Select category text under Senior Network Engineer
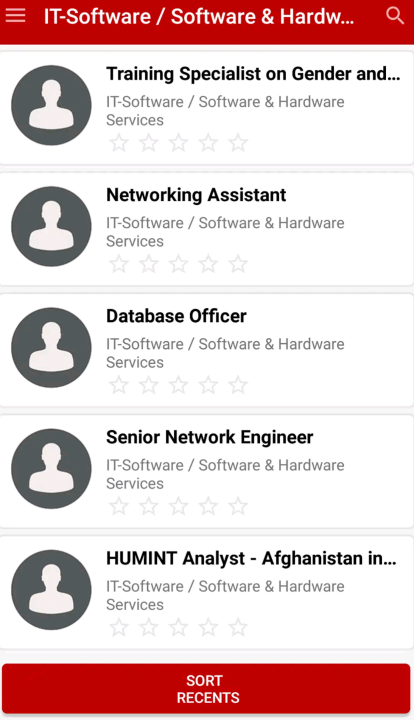 tap(225, 474)
